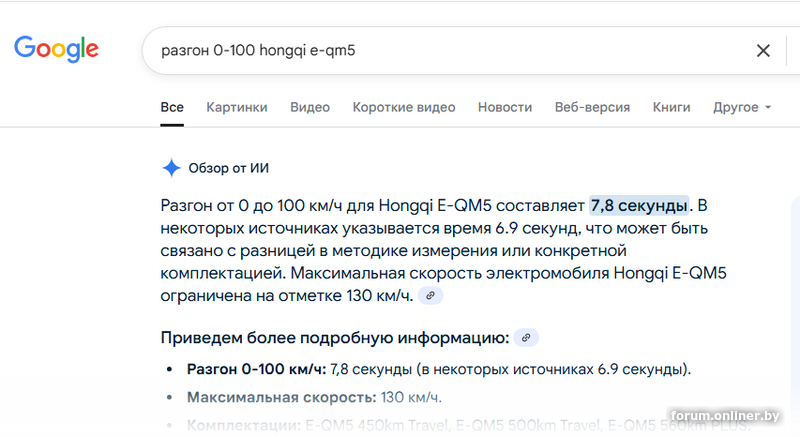Screen dimensions: 800x437
Task: Click the blue AI overview sparkle icon
Action: point(171,168)
